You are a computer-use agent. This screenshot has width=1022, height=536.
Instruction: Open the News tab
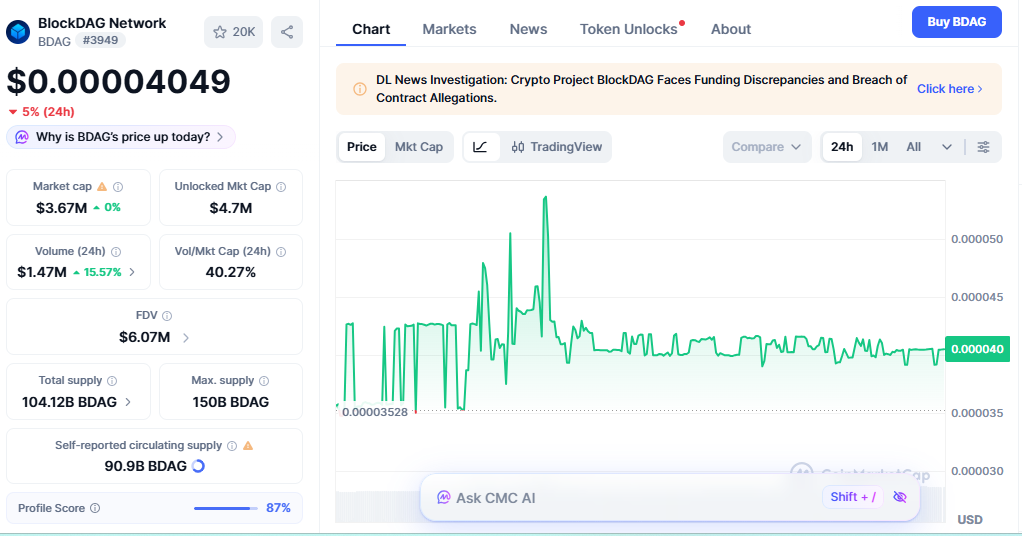[x=529, y=29]
